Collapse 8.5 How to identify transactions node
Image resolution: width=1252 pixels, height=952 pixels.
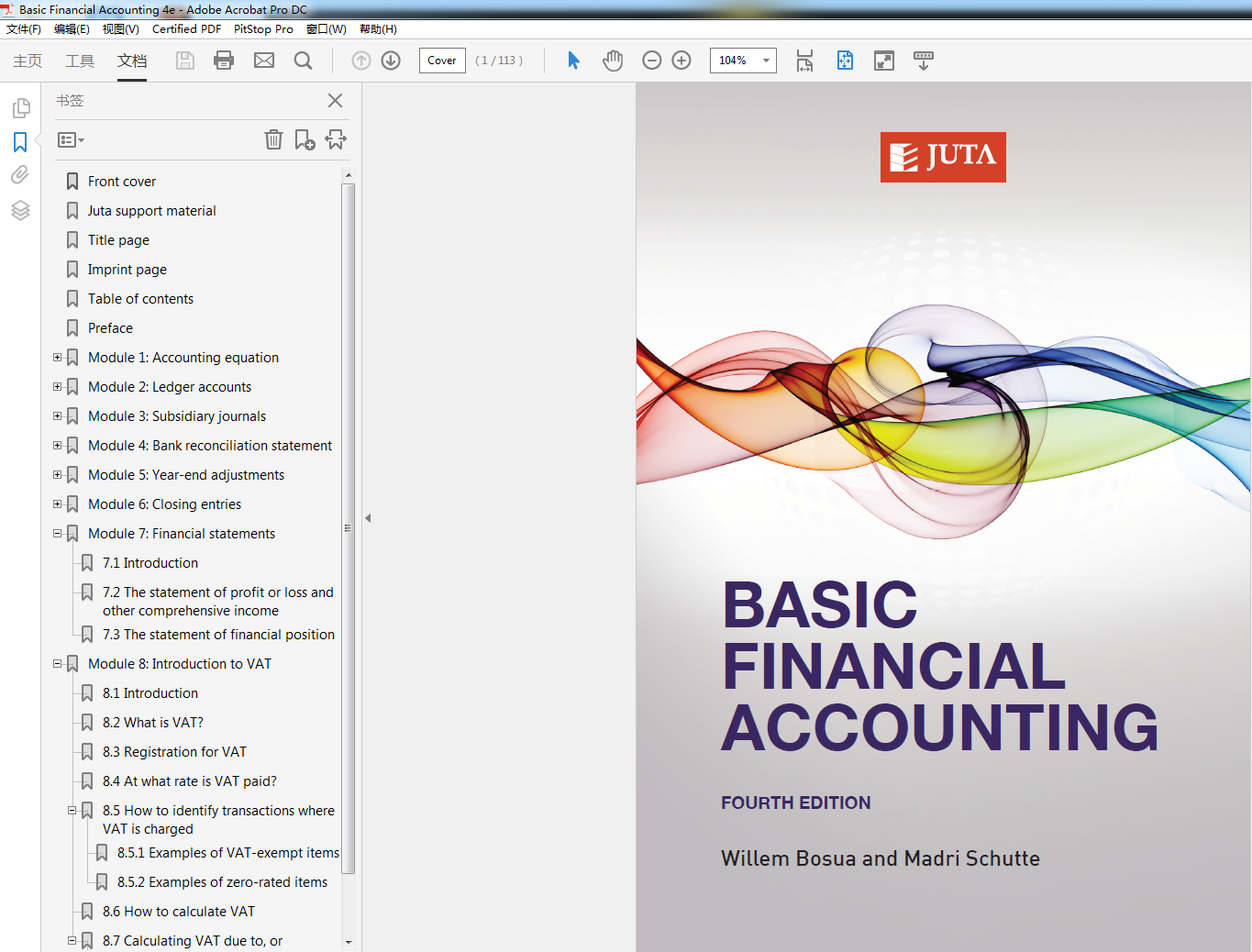tap(72, 811)
